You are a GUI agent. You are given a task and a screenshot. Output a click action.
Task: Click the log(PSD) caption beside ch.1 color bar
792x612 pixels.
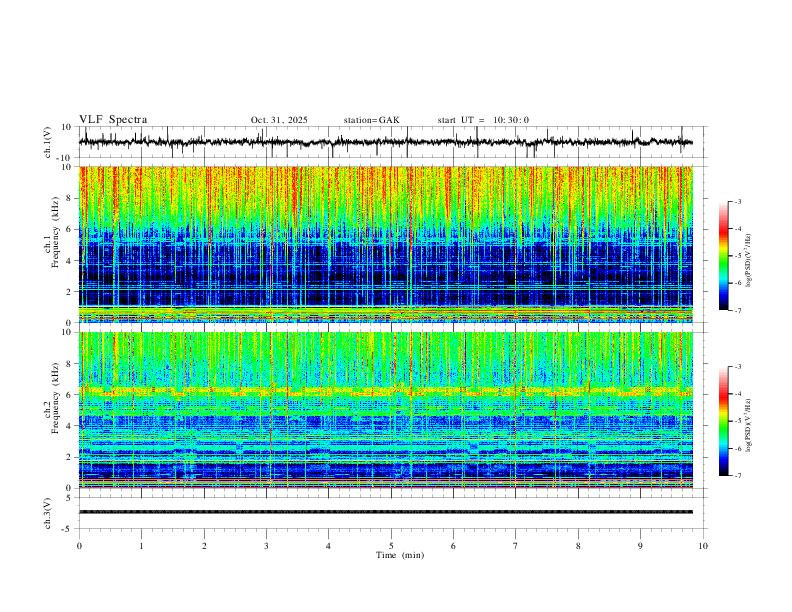point(749,260)
